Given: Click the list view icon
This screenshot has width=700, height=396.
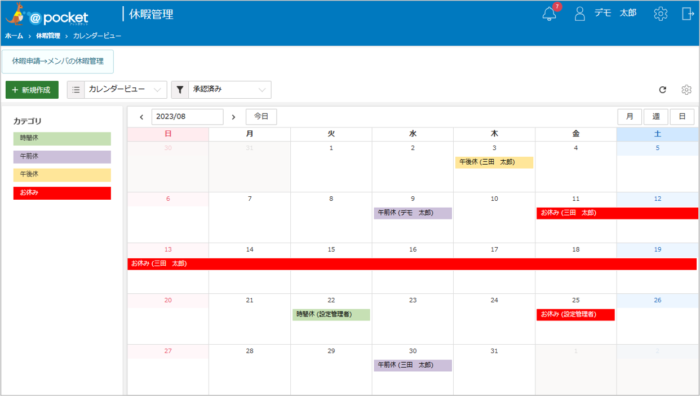Looking at the screenshot, I should (76, 90).
